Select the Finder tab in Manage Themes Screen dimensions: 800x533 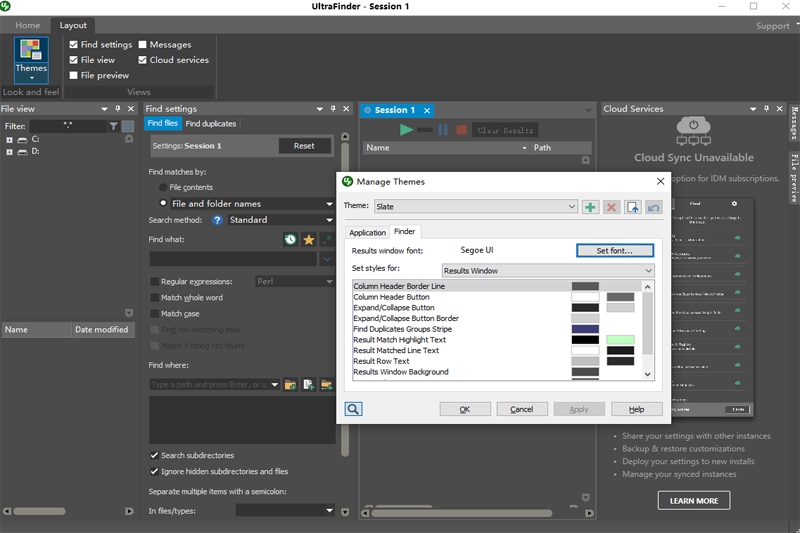tap(405, 232)
